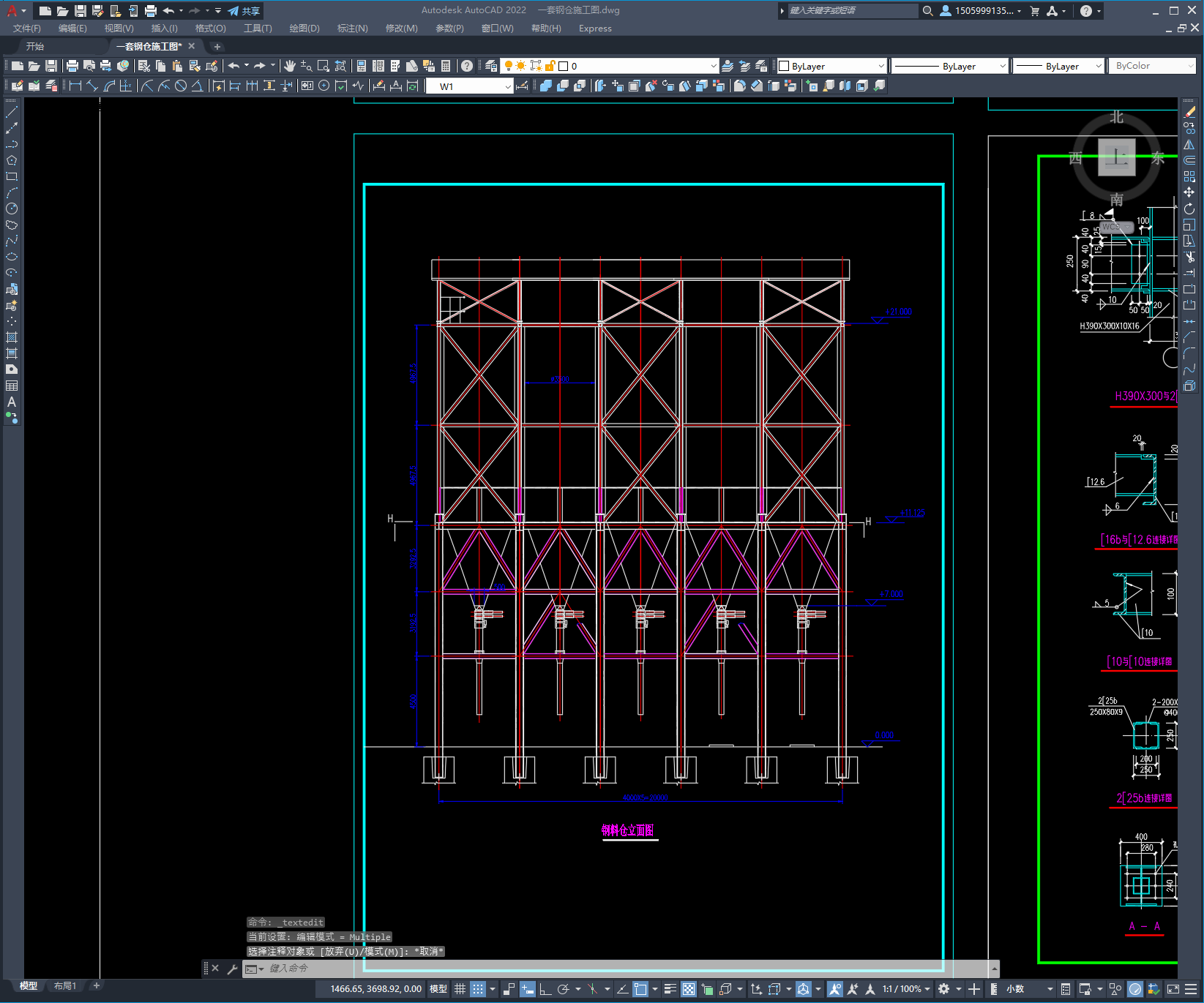
Task: Click the Undo arrow in the standard toolbar
Action: tap(233, 66)
